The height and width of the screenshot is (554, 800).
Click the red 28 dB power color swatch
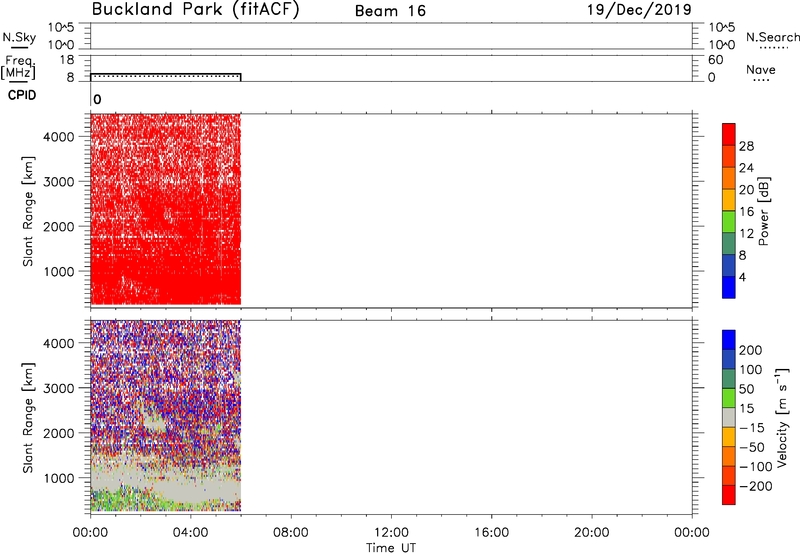click(729, 135)
